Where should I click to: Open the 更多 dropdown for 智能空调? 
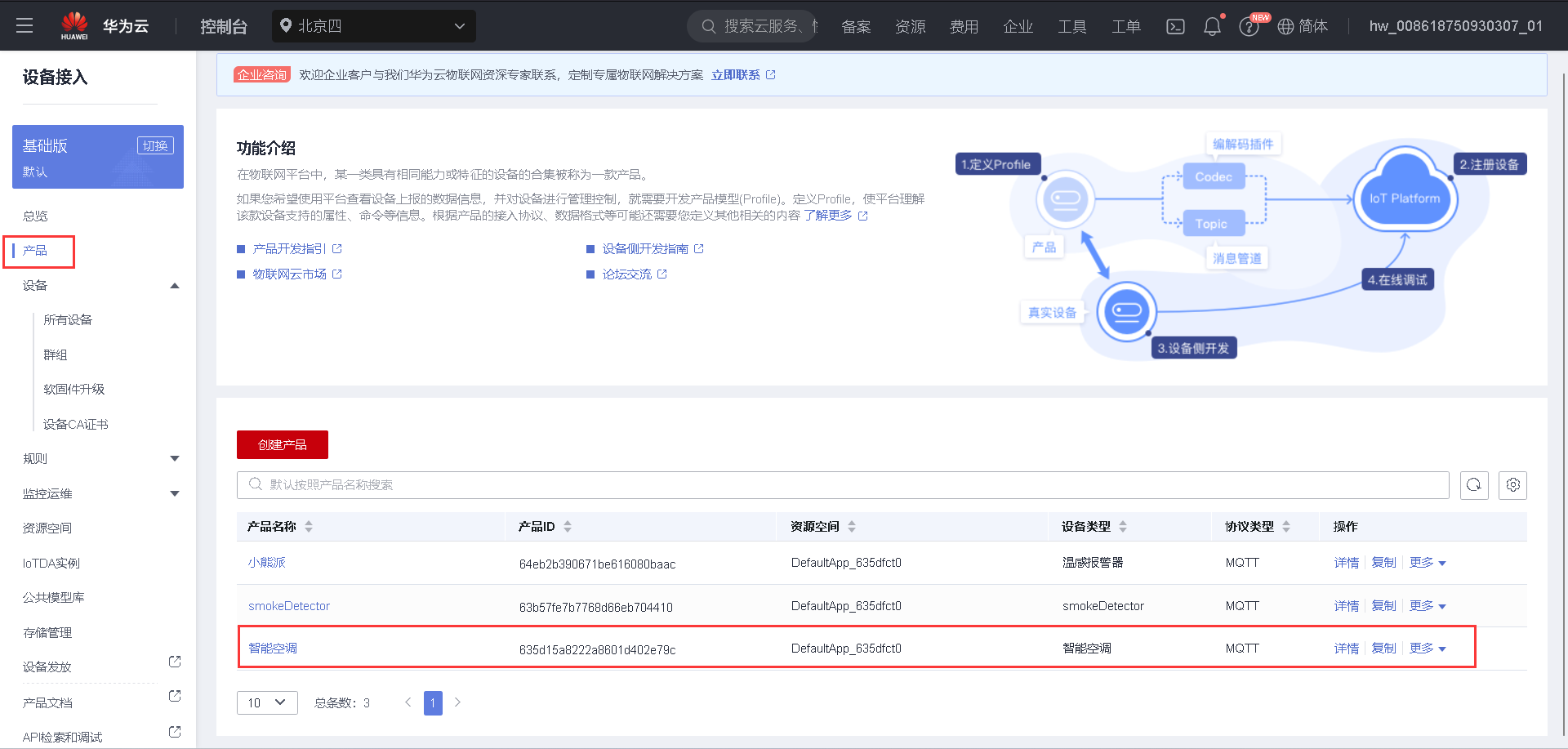[1427, 648]
